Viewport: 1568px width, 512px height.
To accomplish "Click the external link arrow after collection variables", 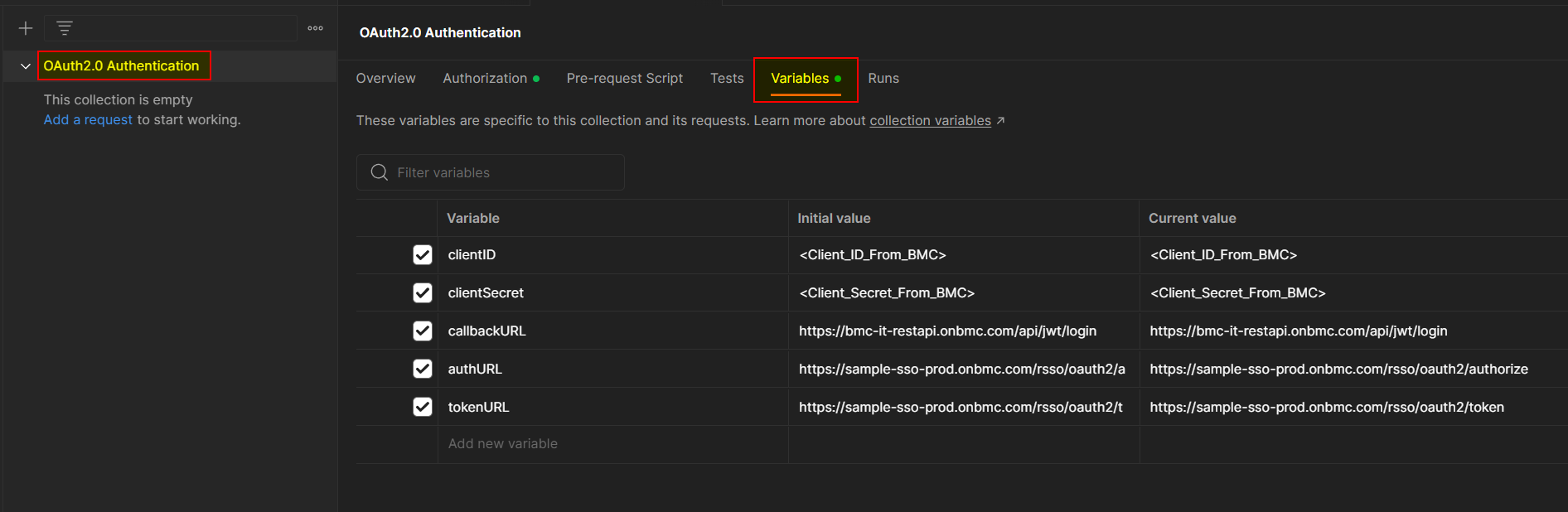I will (x=1000, y=121).
